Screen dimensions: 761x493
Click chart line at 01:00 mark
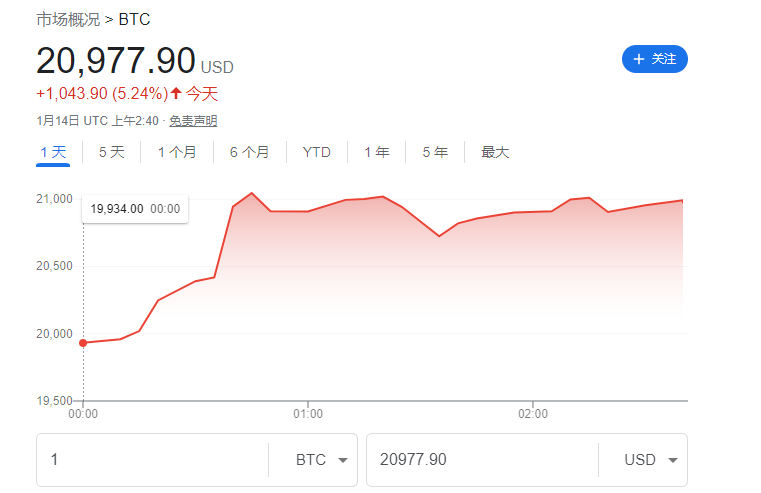click(308, 211)
